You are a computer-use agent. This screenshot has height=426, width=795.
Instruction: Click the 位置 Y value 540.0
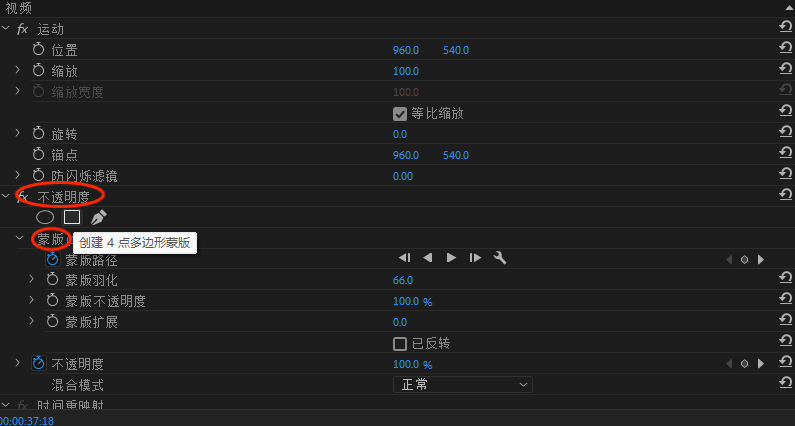click(x=456, y=50)
